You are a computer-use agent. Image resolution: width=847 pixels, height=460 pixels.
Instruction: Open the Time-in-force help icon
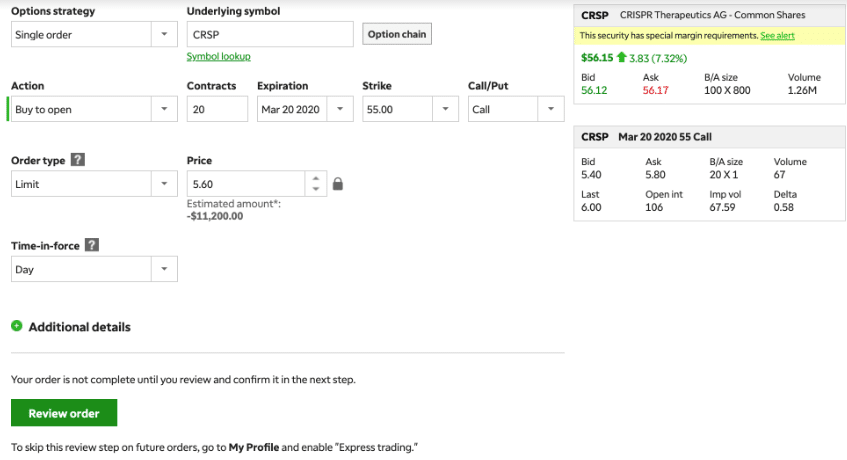(92, 245)
